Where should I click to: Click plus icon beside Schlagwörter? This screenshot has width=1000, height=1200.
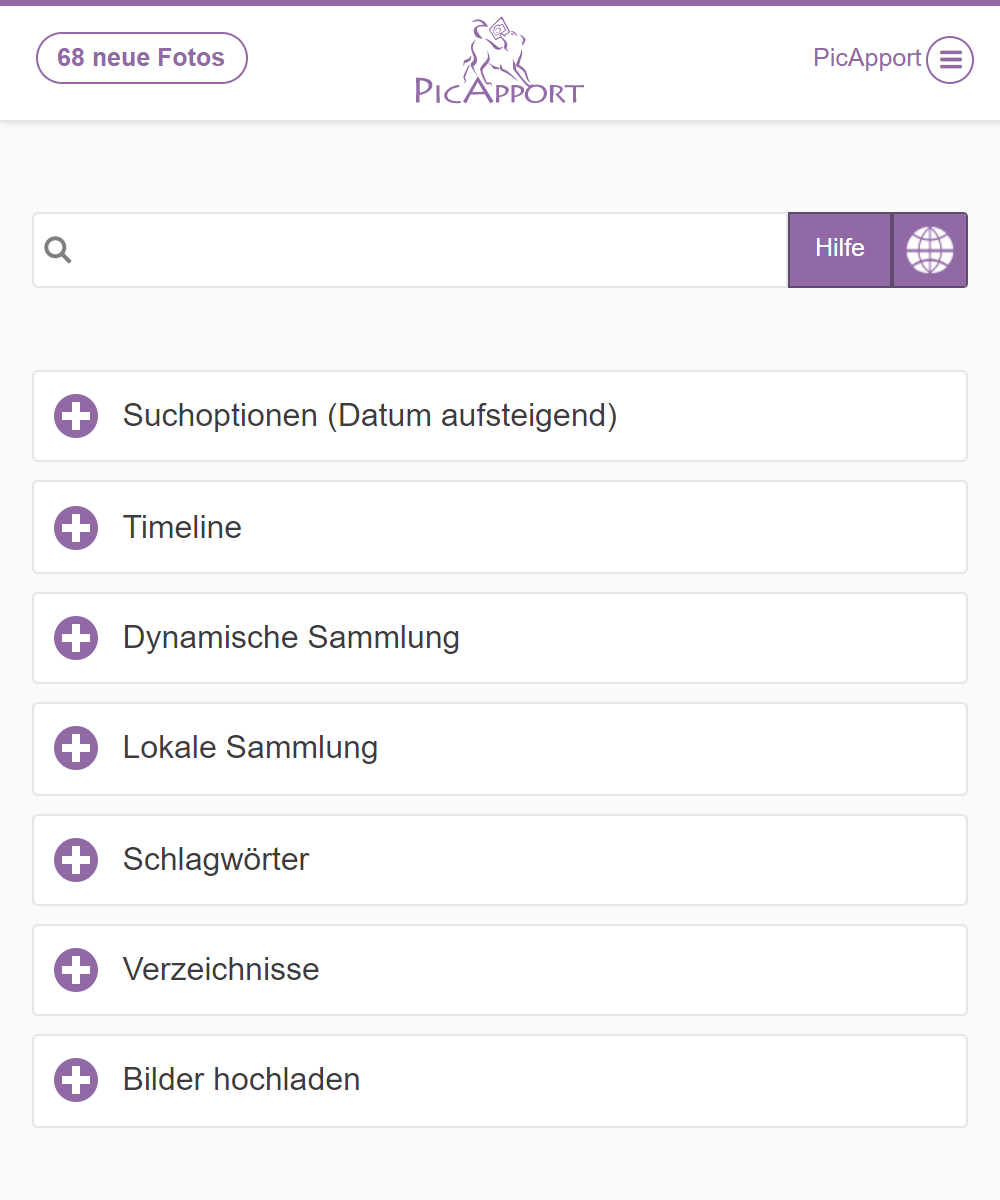[x=76, y=860]
